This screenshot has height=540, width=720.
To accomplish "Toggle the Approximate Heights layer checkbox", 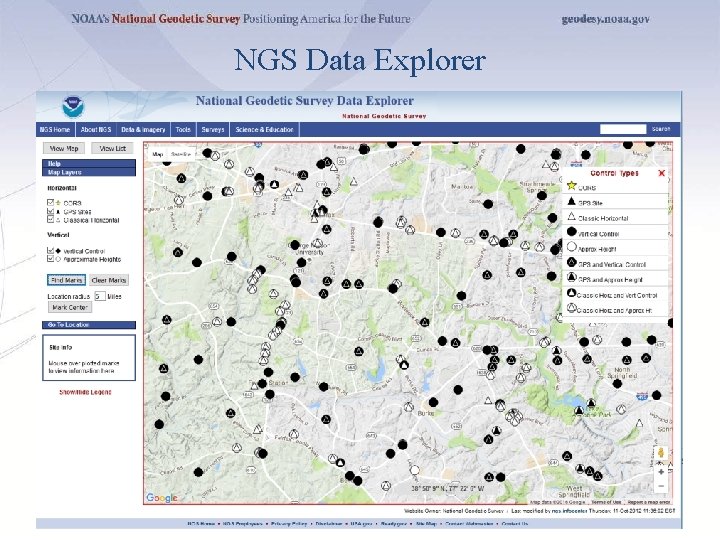I will tap(51, 259).
